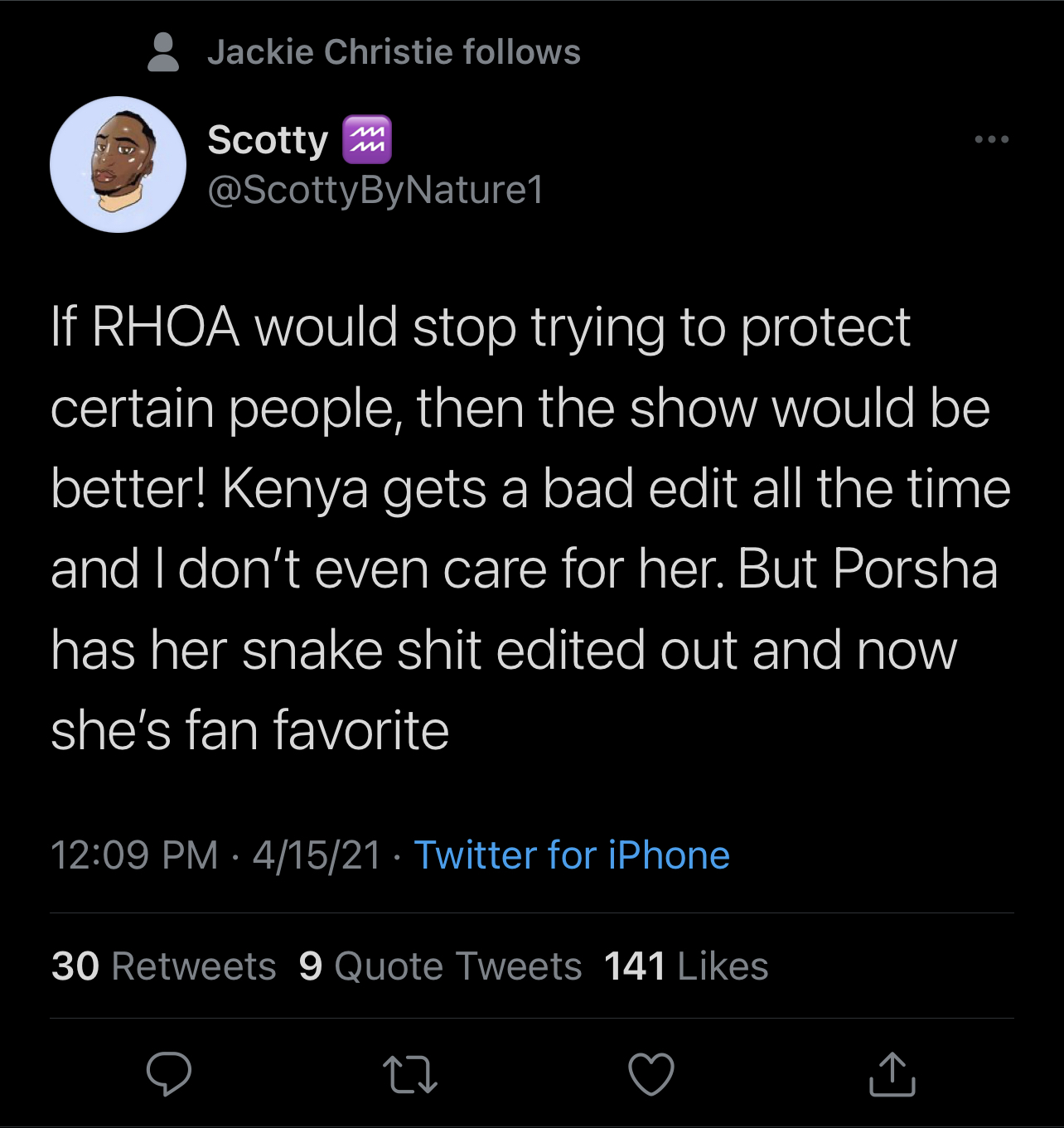Viewport: 1064px width, 1128px height.
Task: Like the tweet with the heart icon
Action: (651, 1074)
